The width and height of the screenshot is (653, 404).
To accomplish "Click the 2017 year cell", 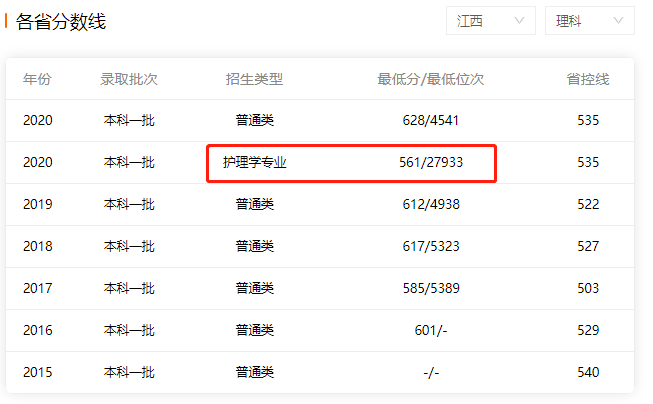I will [37, 288].
